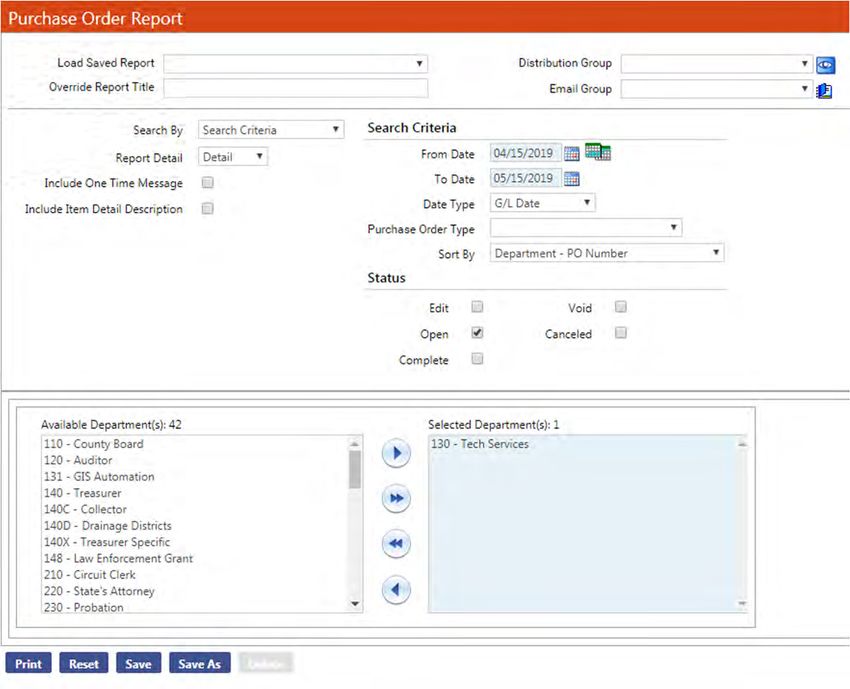The height and width of the screenshot is (689, 850).
Task: Open the Purchase Order Type dropdown
Action: [585, 228]
